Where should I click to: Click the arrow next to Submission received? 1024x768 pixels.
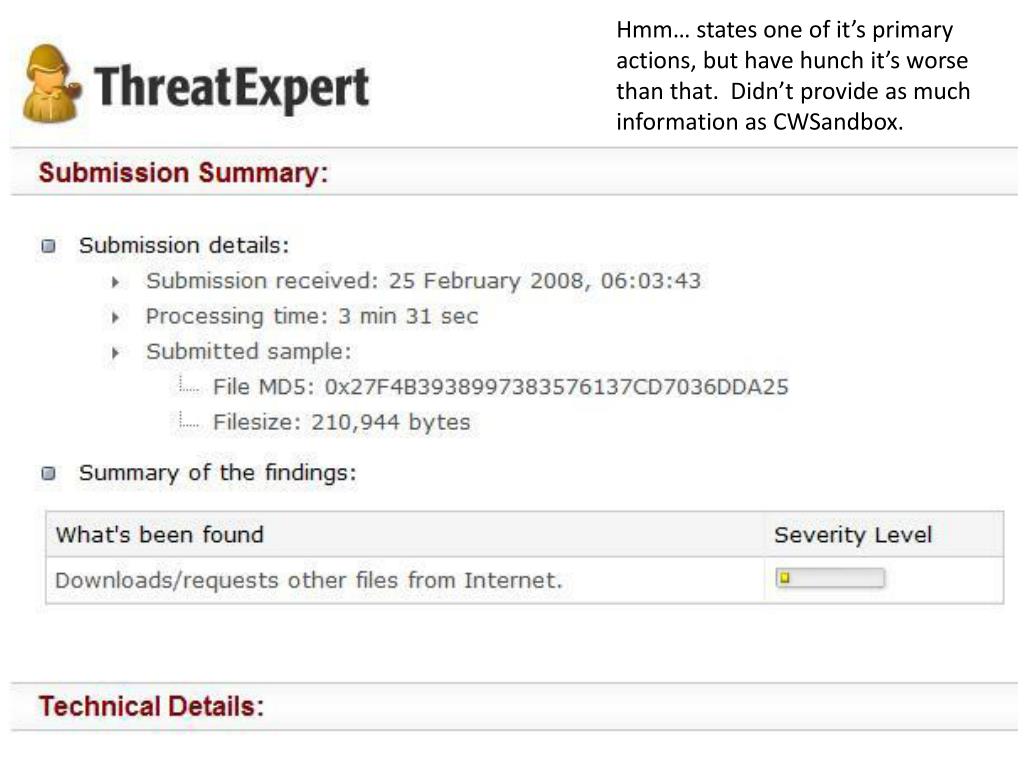click(116, 282)
